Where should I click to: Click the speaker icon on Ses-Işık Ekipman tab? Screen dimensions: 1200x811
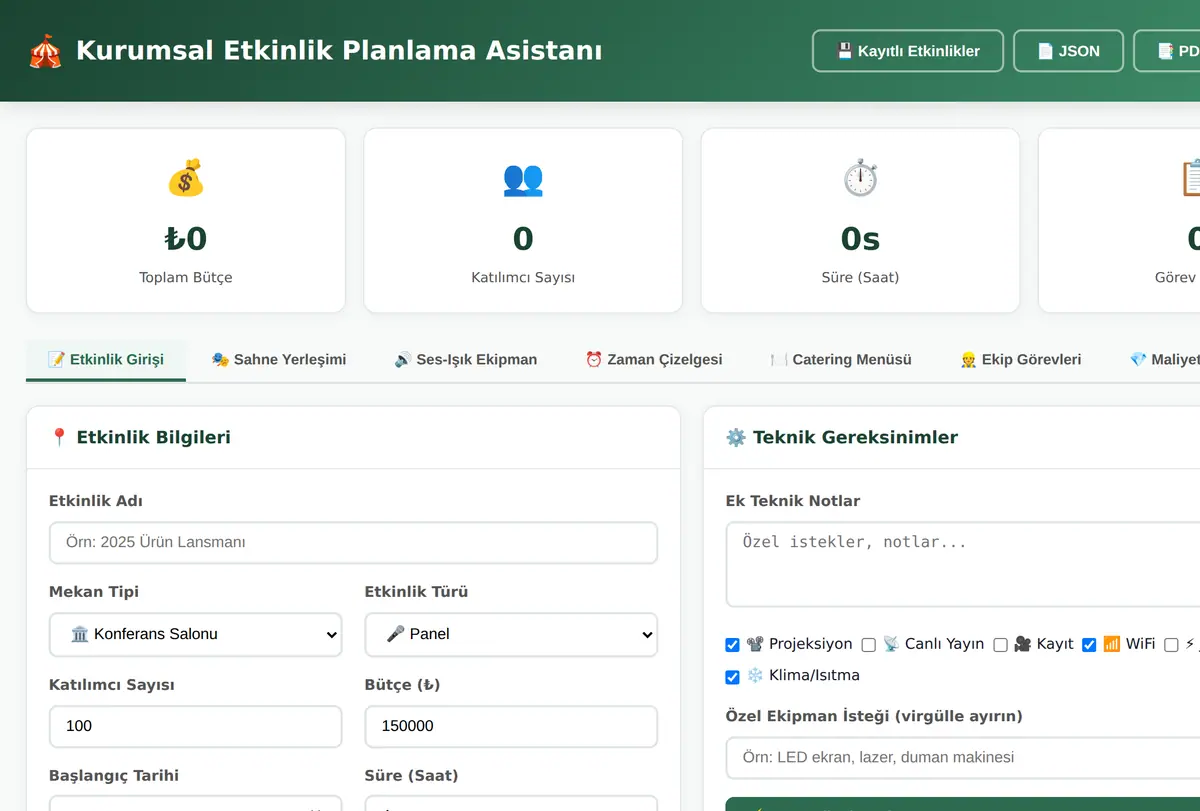403,359
